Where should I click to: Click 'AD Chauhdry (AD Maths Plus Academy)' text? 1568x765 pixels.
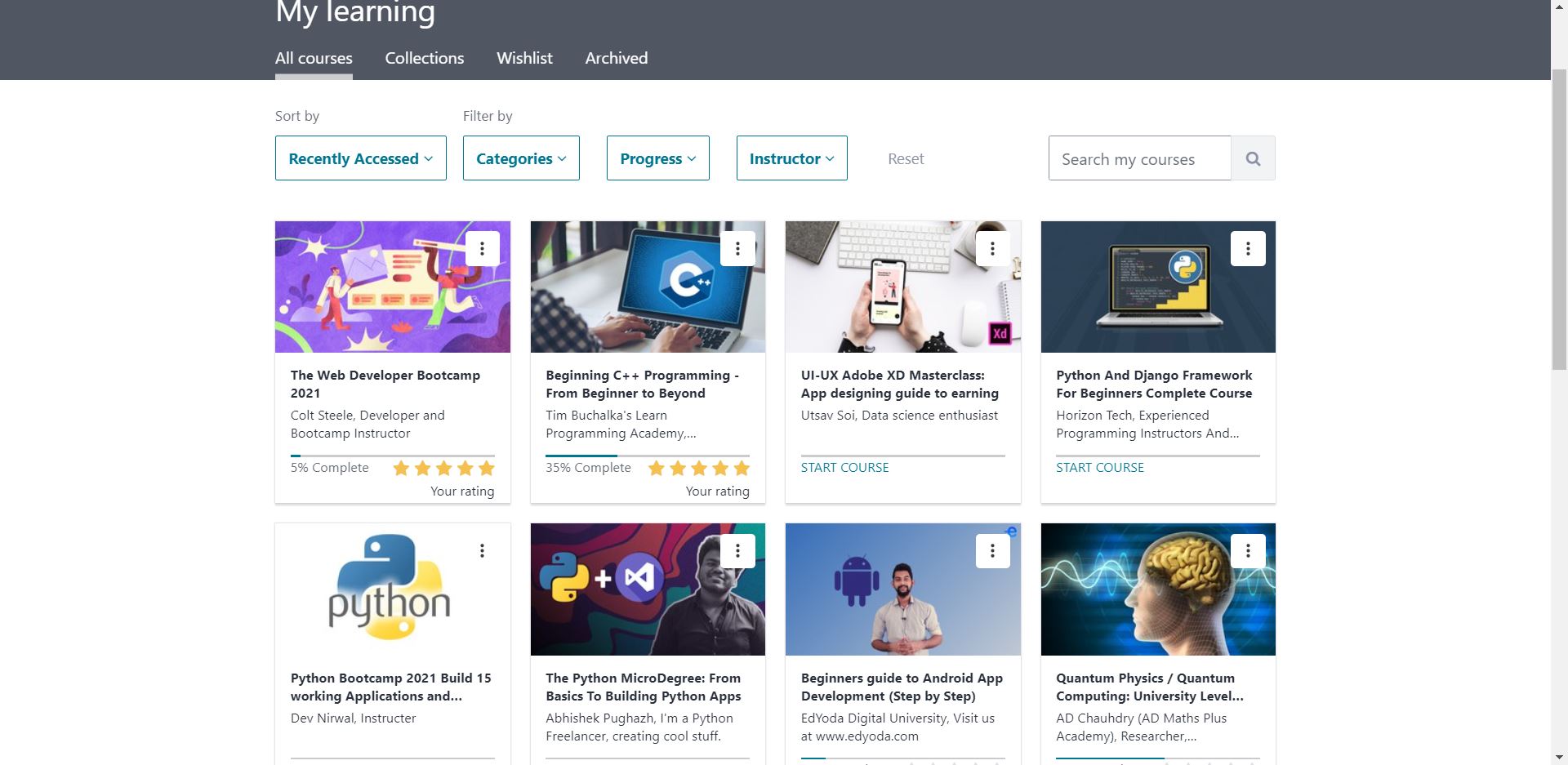(x=1141, y=727)
